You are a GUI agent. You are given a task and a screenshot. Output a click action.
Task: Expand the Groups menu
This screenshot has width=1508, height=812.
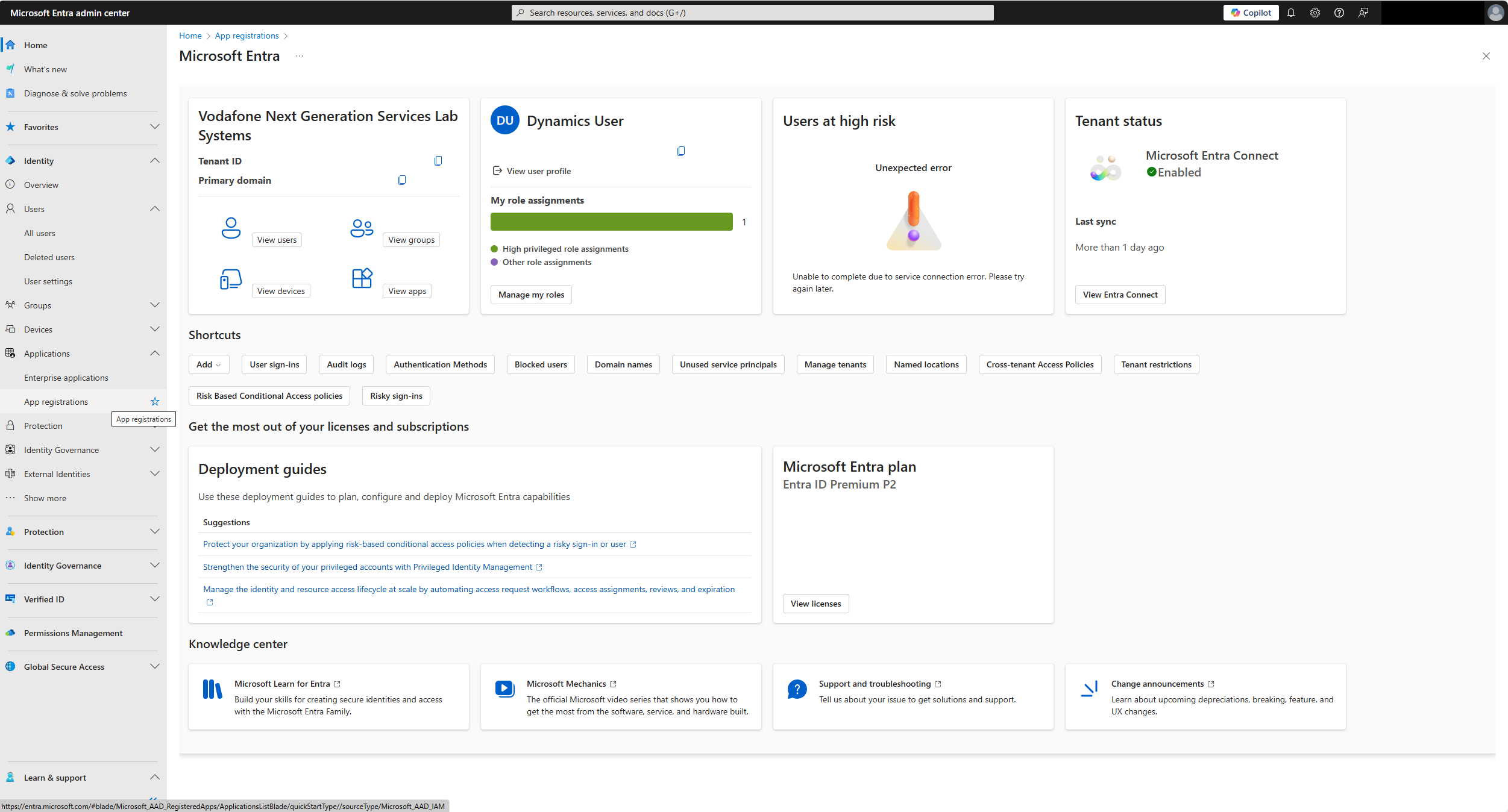(155, 305)
